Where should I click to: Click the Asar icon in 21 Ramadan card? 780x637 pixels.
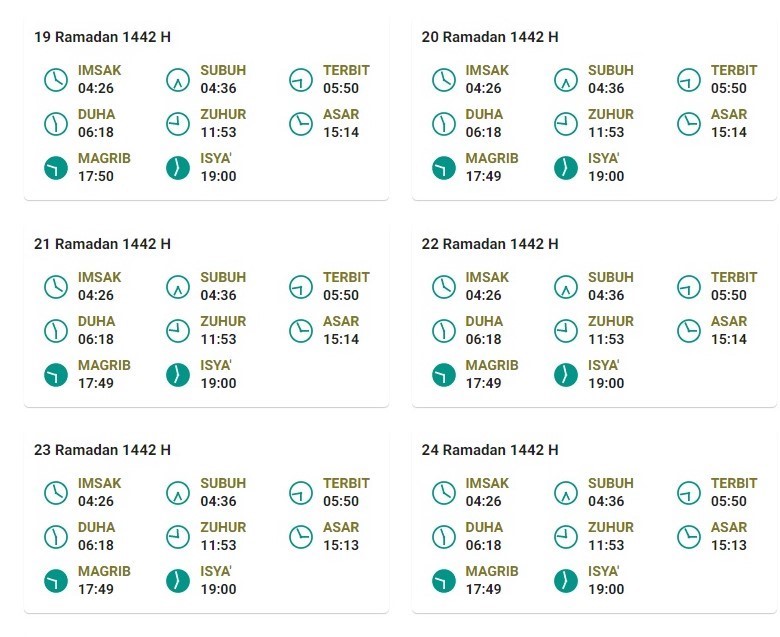pyautogui.click(x=301, y=330)
